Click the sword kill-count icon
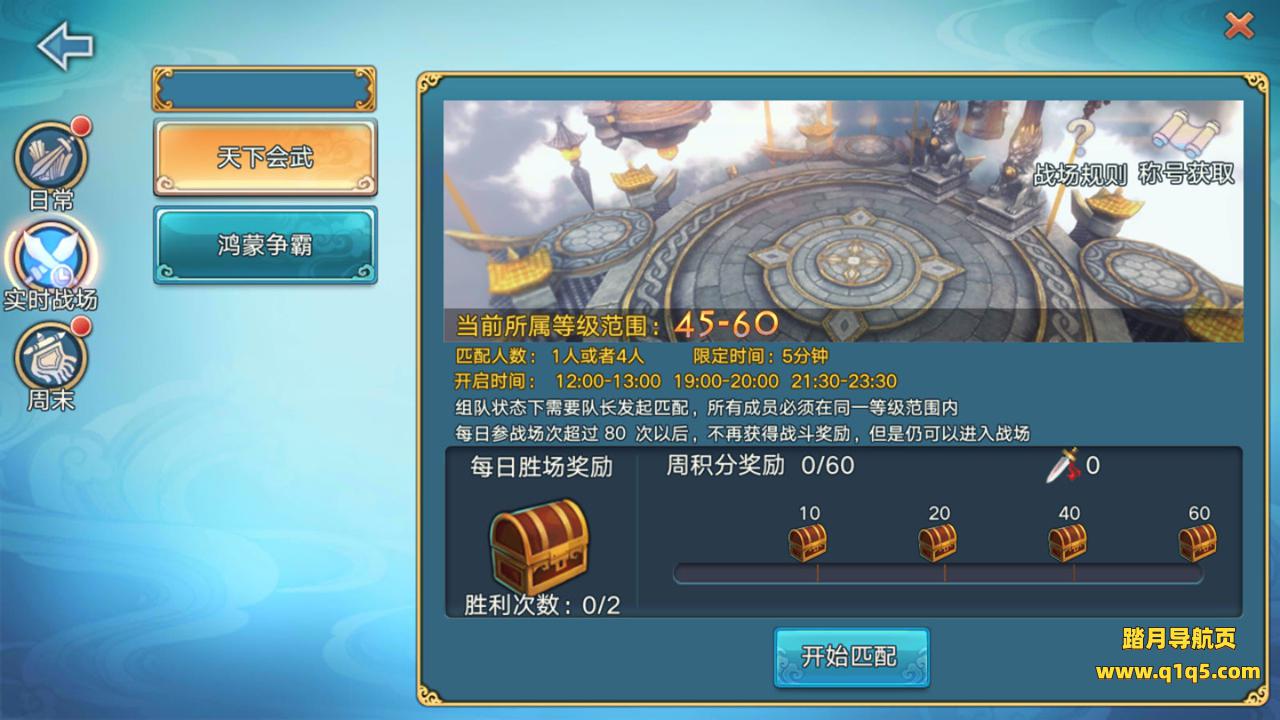 click(x=1063, y=465)
